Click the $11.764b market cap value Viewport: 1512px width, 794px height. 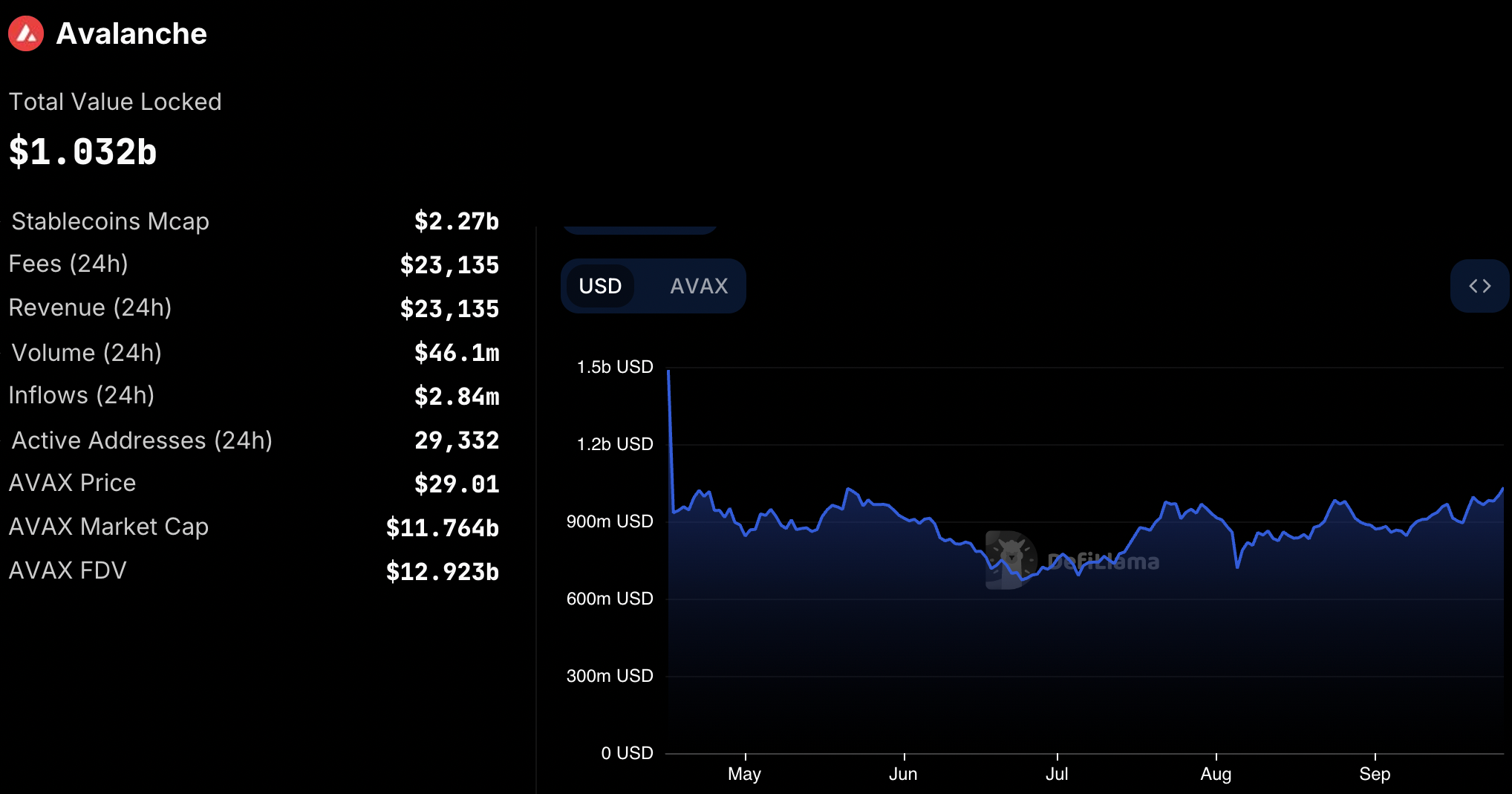(x=443, y=528)
